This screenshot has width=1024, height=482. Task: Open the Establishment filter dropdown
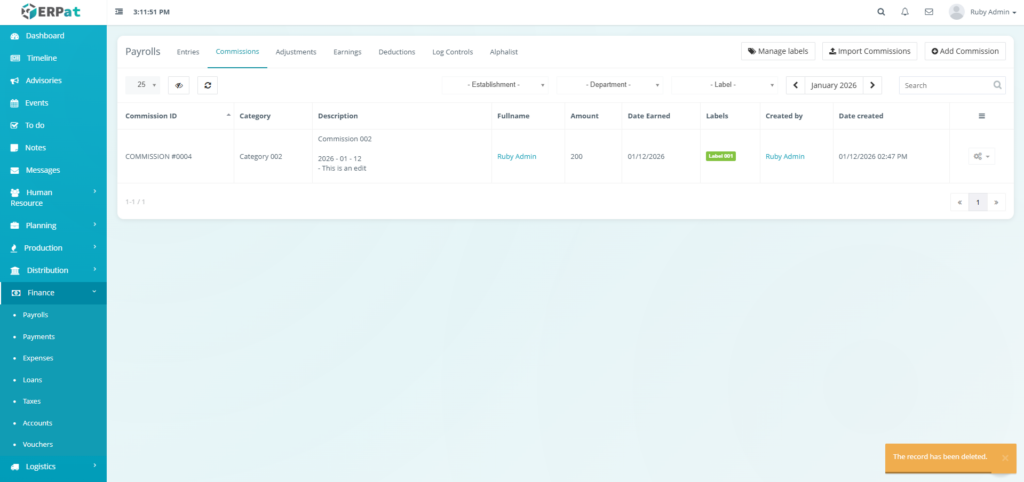coord(497,86)
